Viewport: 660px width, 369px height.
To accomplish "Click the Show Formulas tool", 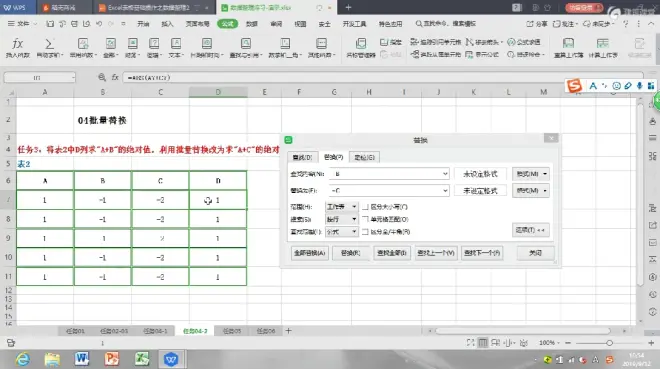I will click(482, 55).
